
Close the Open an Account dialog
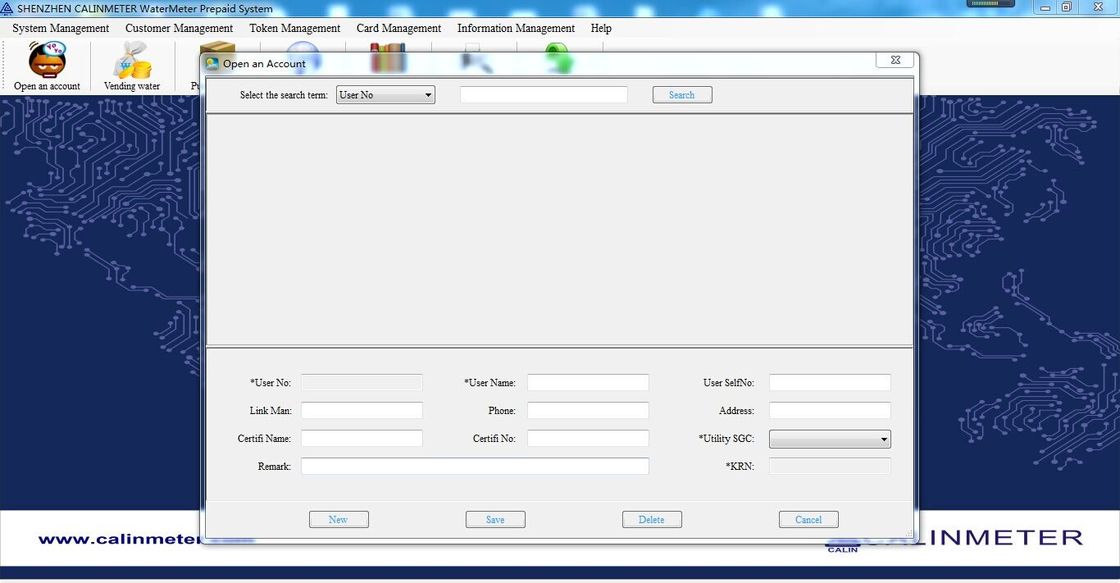(894, 61)
